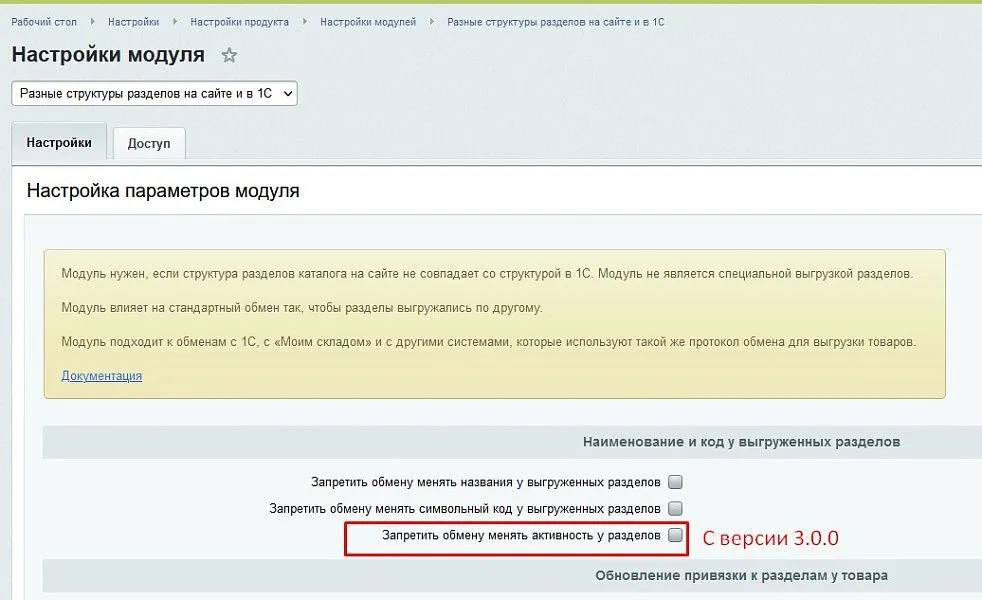Click the star favorite icon beside Настройки модуля

click(x=228, y=54)
